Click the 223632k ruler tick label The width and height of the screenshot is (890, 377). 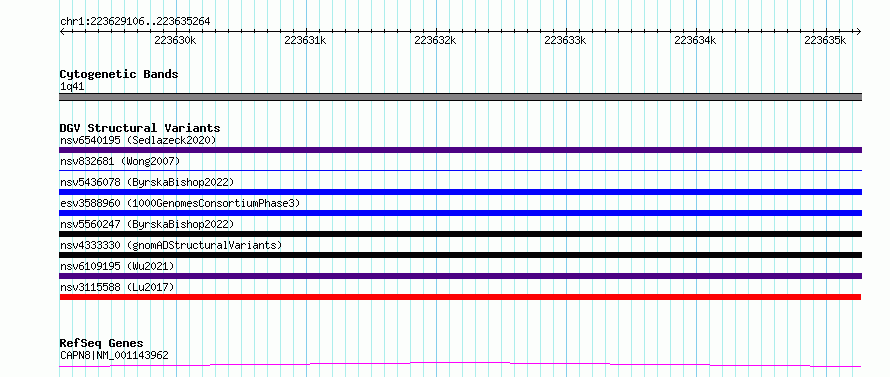pyautogui.click(x=435, y=40)
